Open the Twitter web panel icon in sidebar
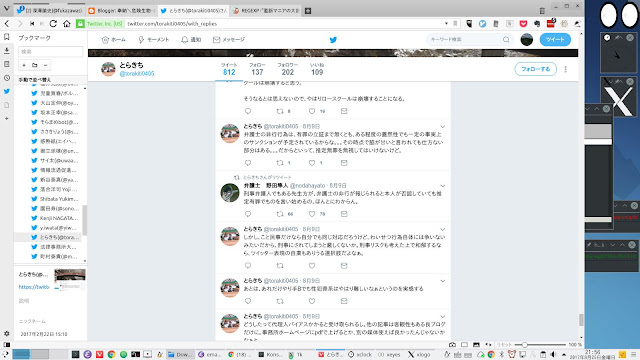Image resolution: width=640 pixels, height=360 pixels. [7, 91]
